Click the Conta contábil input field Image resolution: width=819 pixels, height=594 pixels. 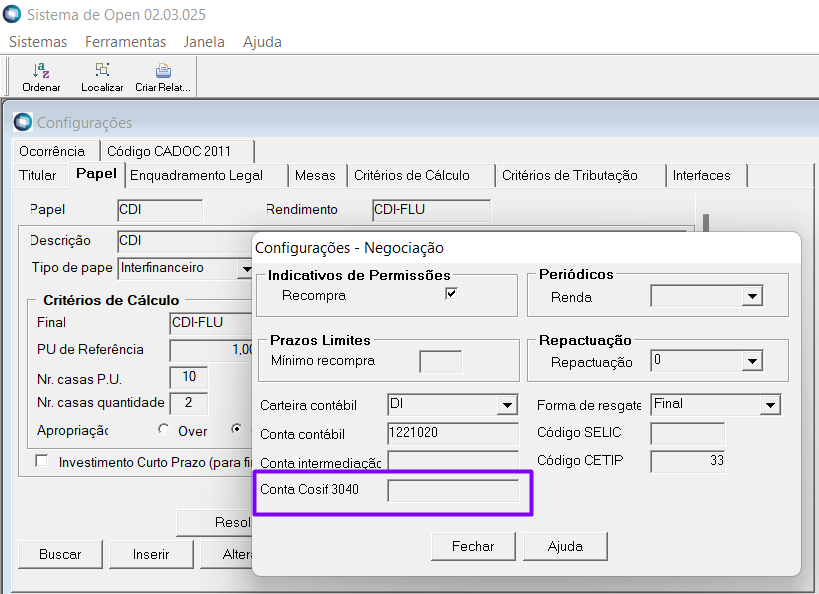tap(453, 434)
